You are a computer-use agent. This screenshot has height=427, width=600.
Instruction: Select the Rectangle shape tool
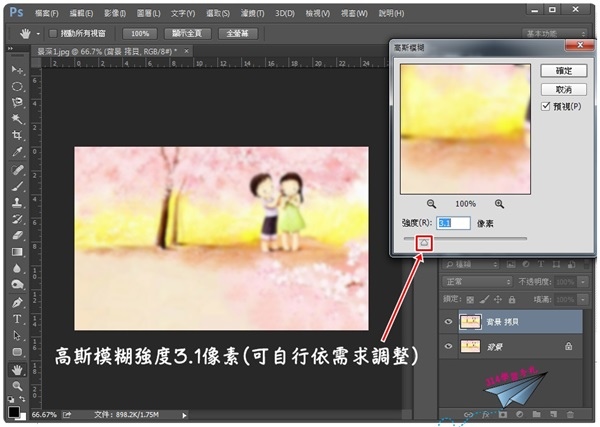pos(17,352)
